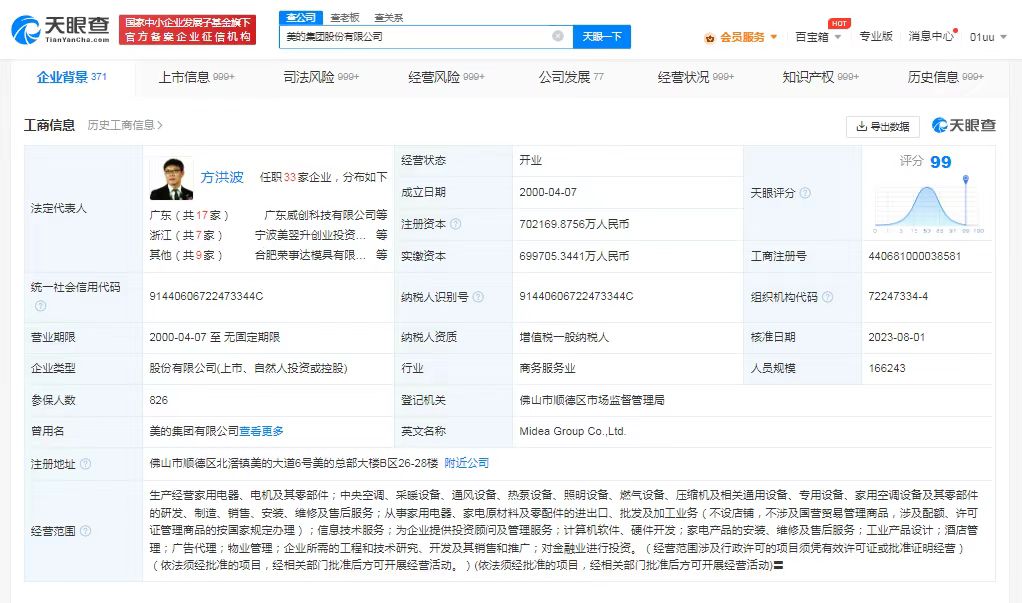Switch to 经营状况 tab

coord(695,77)
